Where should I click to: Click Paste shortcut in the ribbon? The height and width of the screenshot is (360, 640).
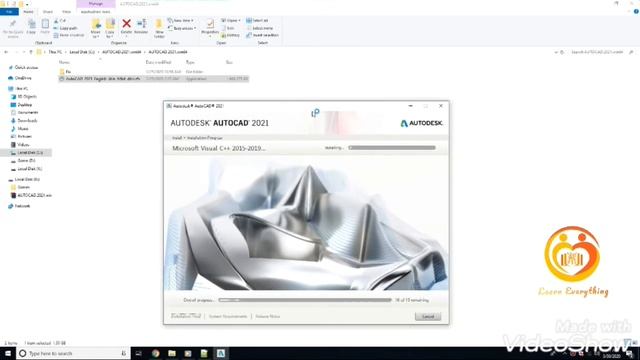coord(69,36)
